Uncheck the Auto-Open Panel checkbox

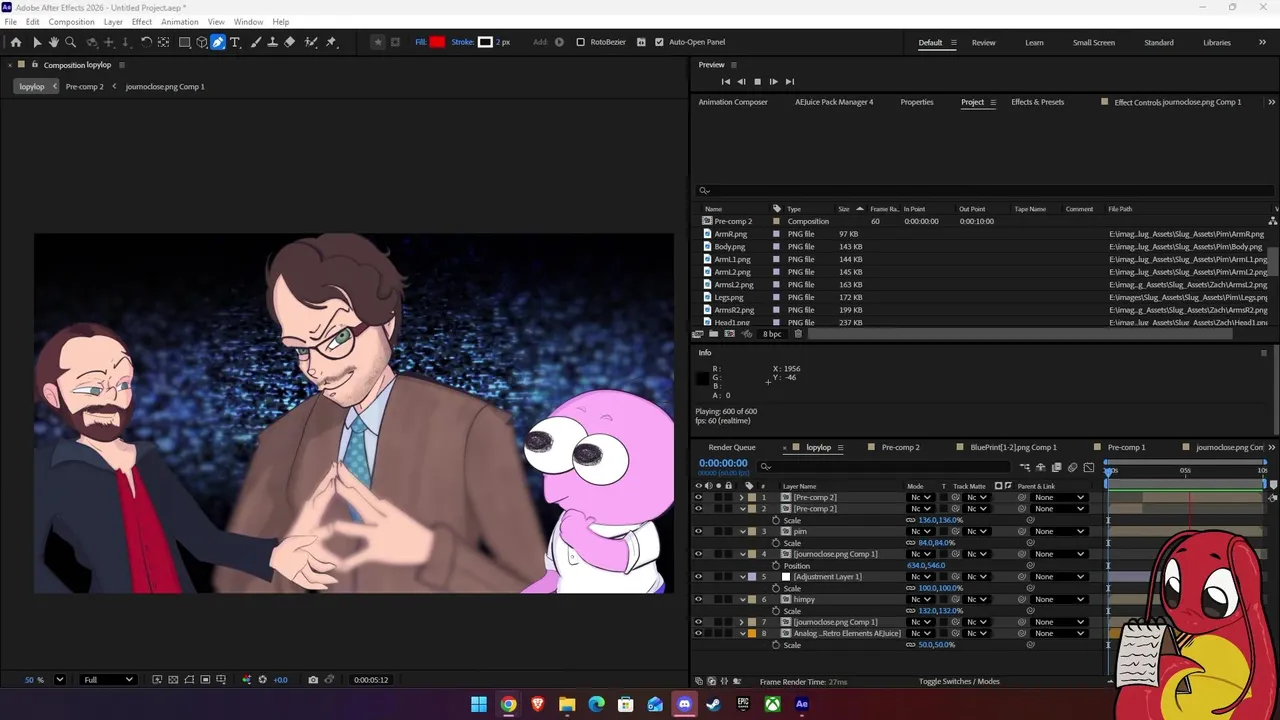659,42
